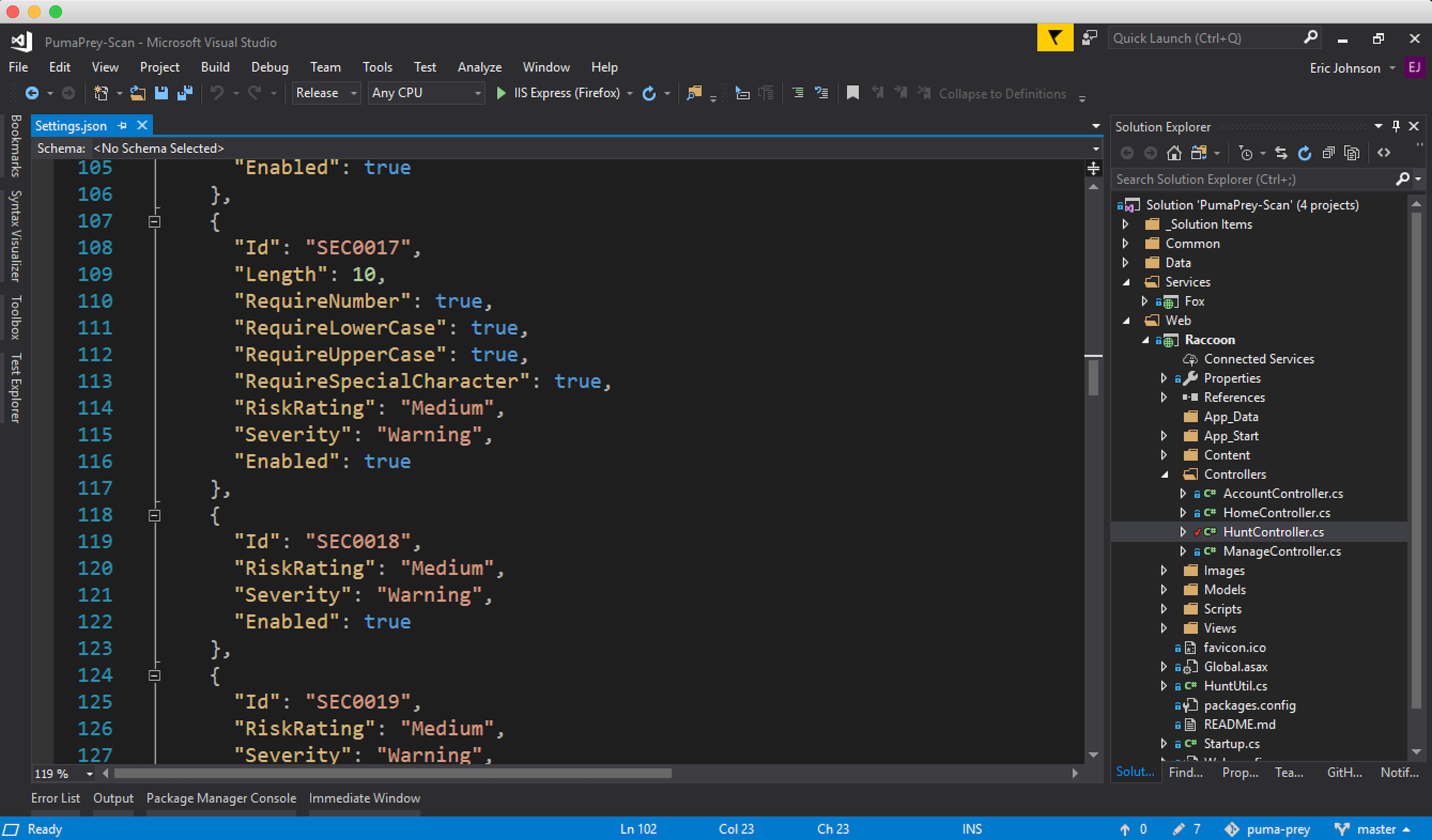Click the Find in Files toolbar icon
The image size is (1432, 840).
point(694,93)
